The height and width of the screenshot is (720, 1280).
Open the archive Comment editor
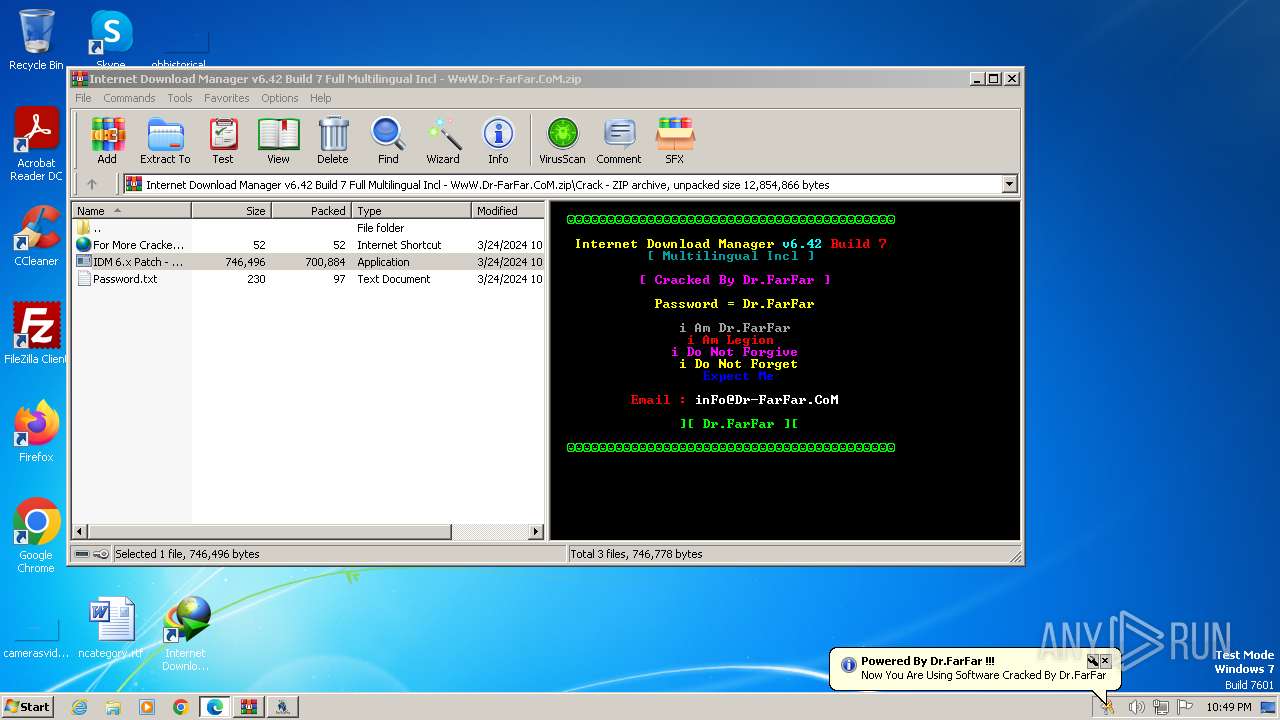coord(619,140)
